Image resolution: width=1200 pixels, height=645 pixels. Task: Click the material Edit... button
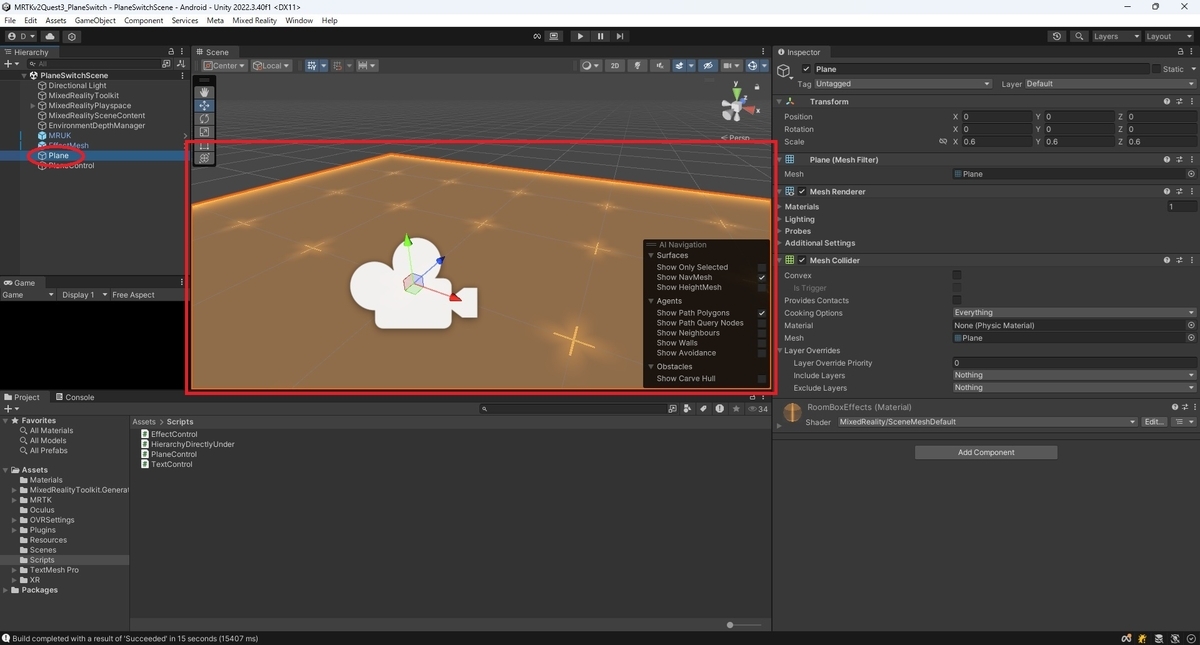click(x=1154, y=422)
